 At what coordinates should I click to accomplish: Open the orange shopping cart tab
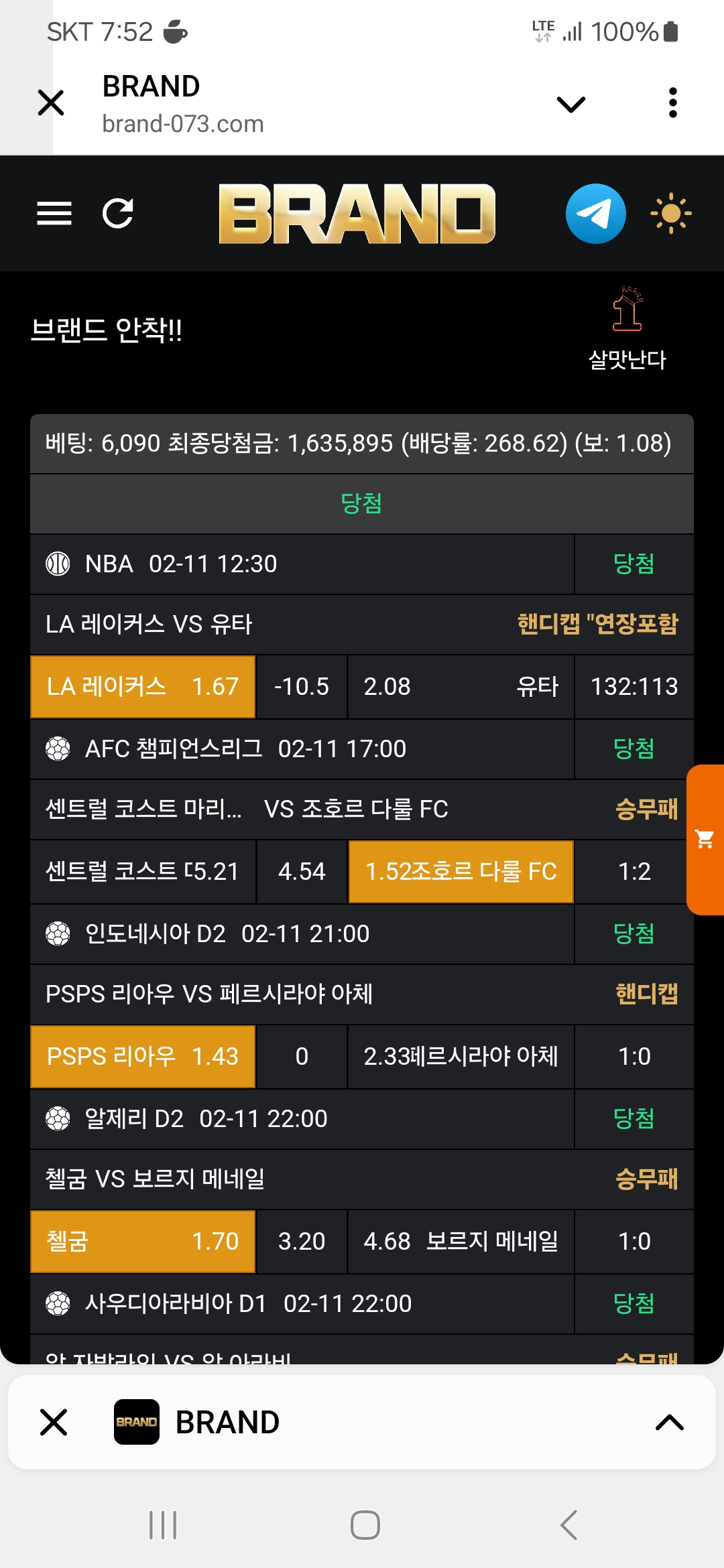click(705, 839)
